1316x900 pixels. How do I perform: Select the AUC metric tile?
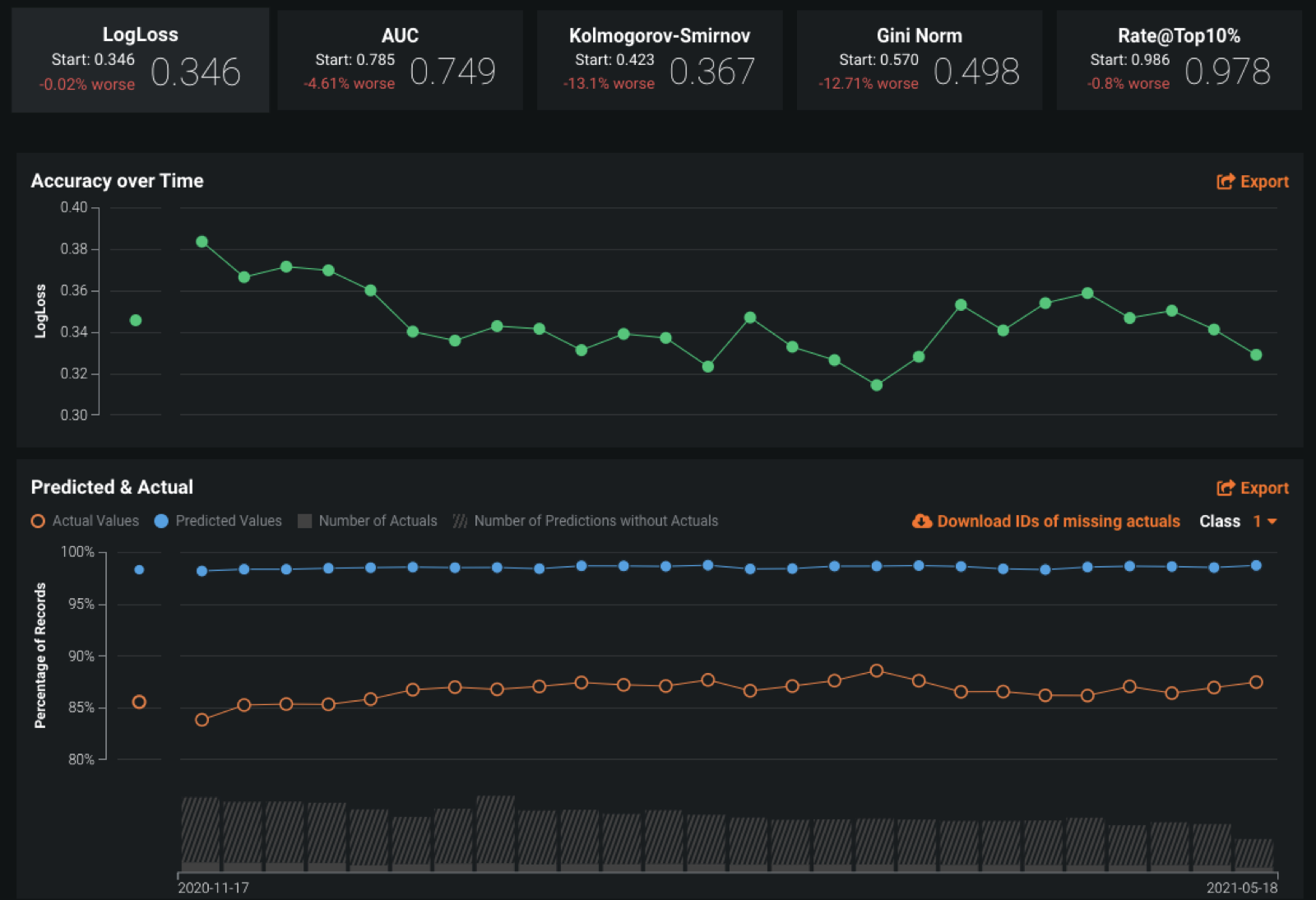coord(400,60)
